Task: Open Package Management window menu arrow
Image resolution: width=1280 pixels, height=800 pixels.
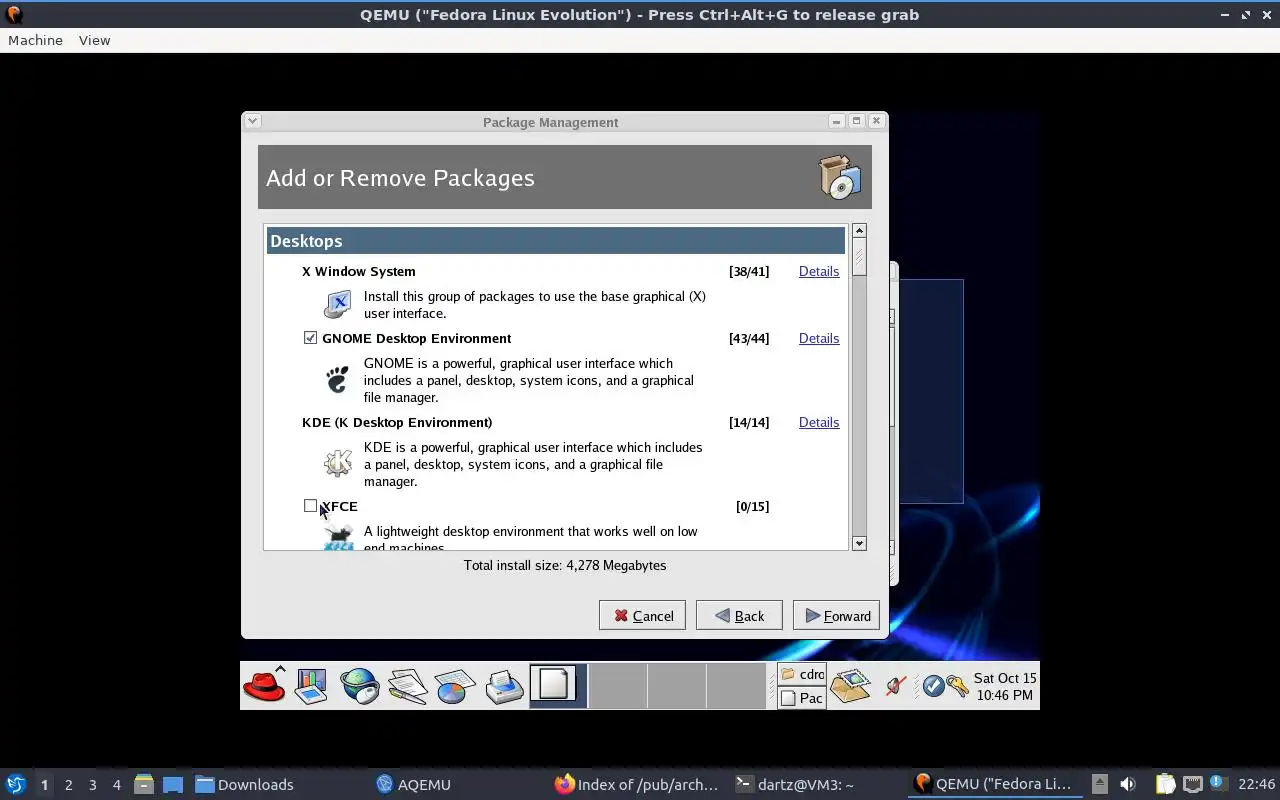Action: pos(253,121)
